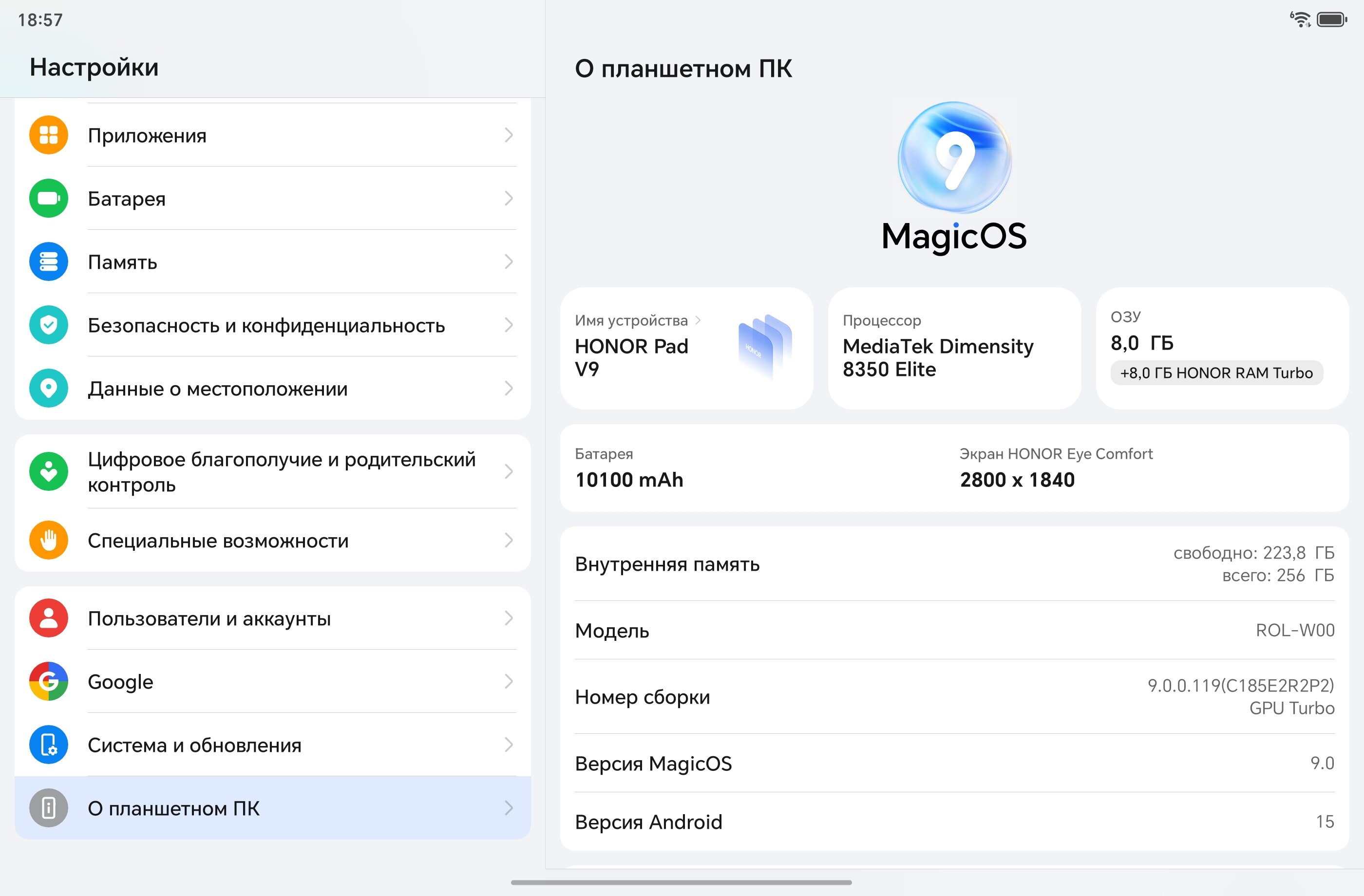Screen dimensions: 1364x896
Task: Open Цифровое благополучие и родительский контроль
Action: pos(273,471)
